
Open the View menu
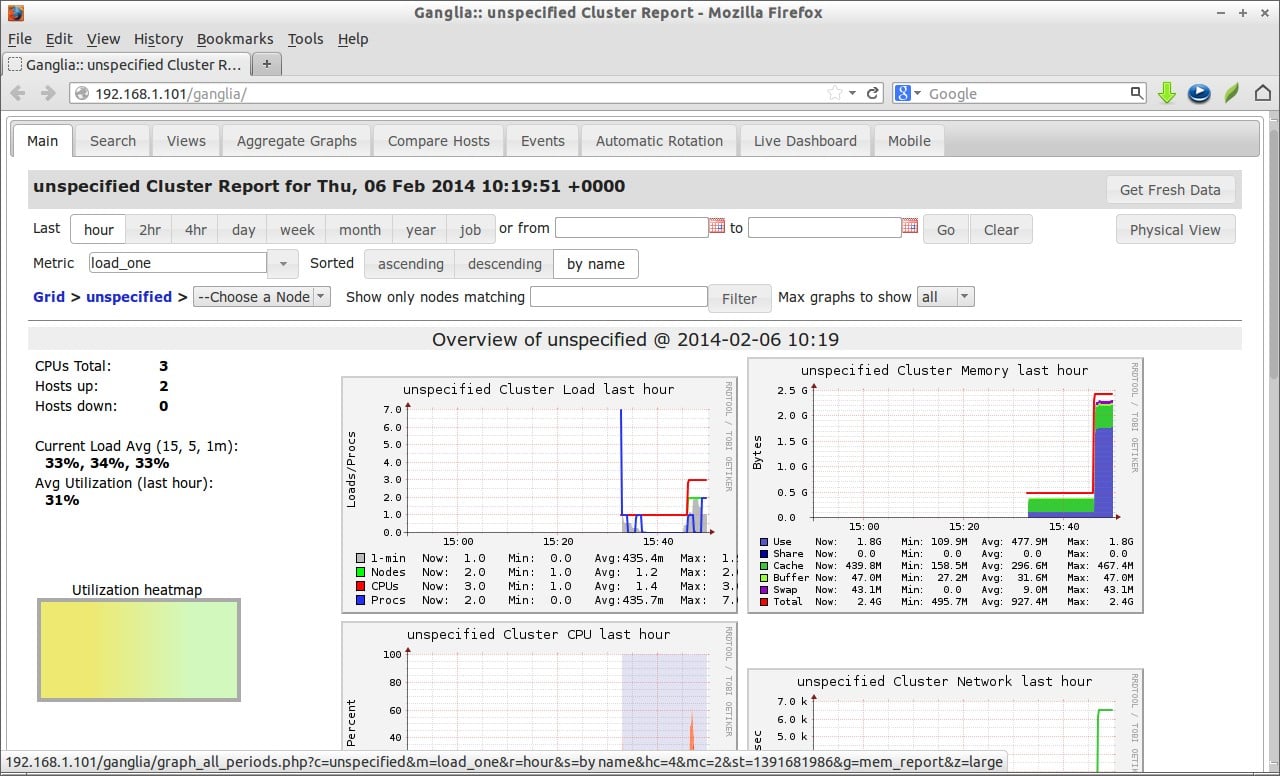pyautogui.click(x=103, y=39)
